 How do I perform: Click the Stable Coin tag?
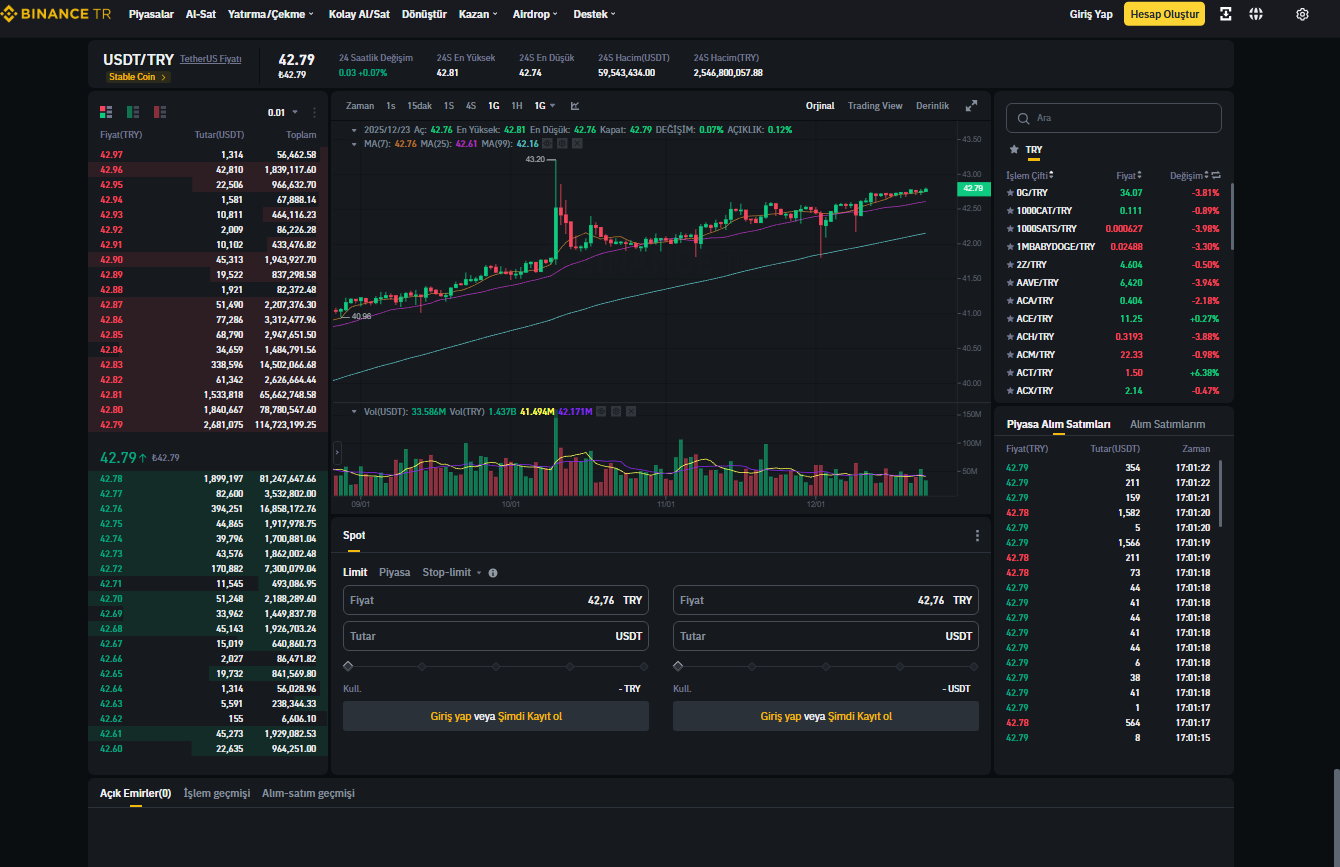click(138, 77)
